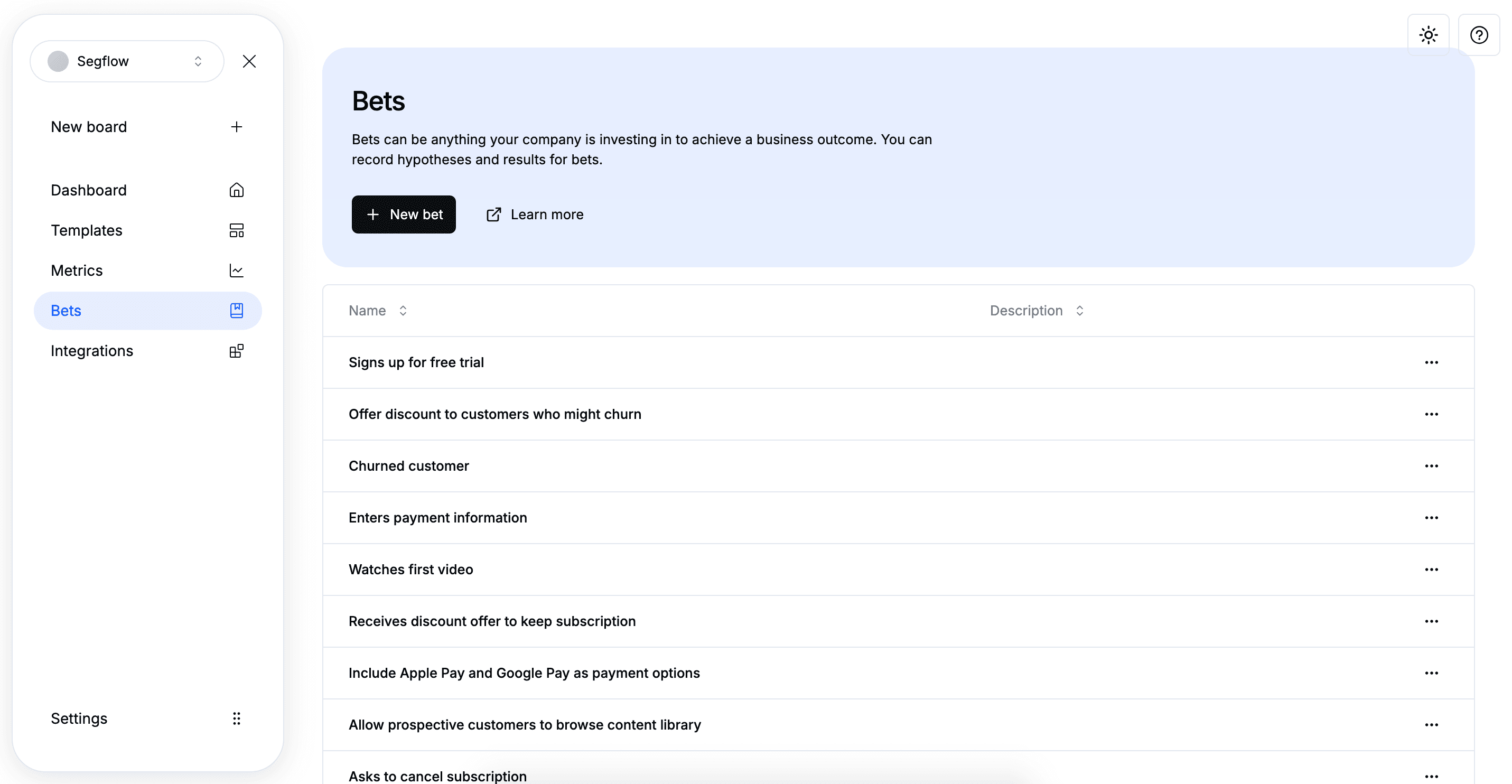Open options menu for Churned customer row
This screenshot has width=1512, height=784.
point(1431,466)
